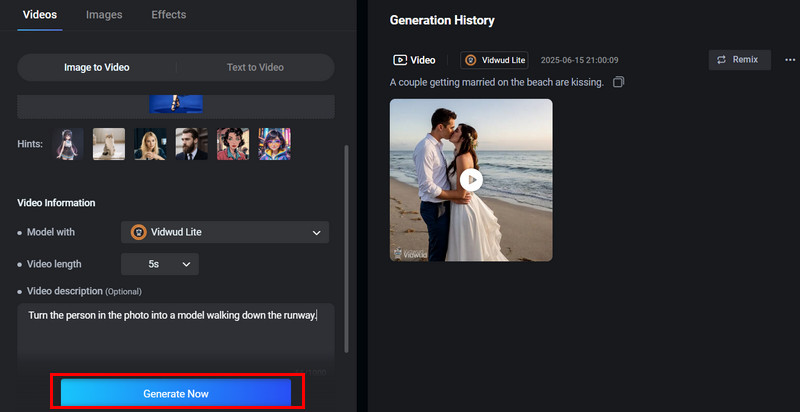The image size is (800, 412).
Task: Select the Videos tab
Action: [x=40, y=15]
